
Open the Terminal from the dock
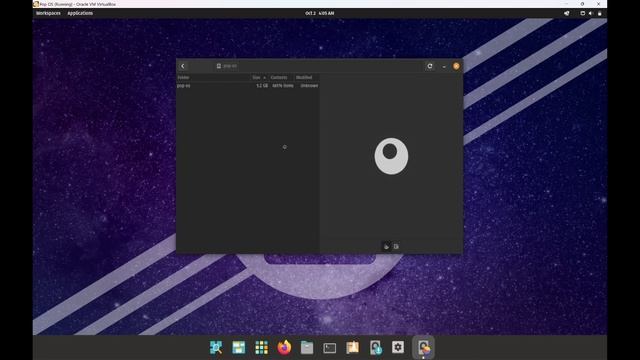point(330,348)
